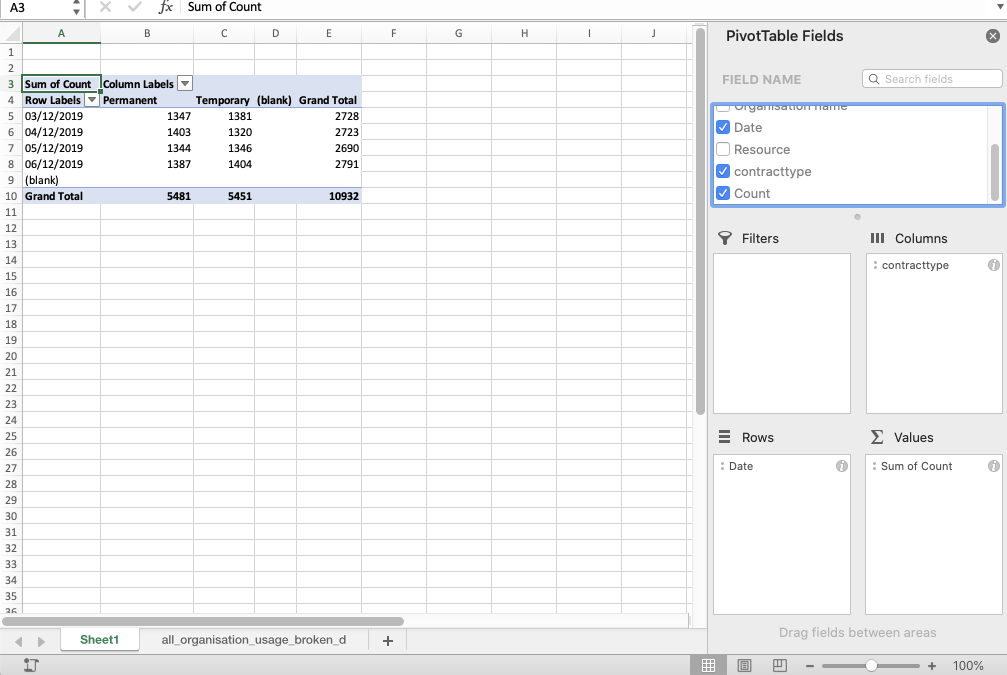
Task: Uncheck the Date field
Action: click(722, 127)
